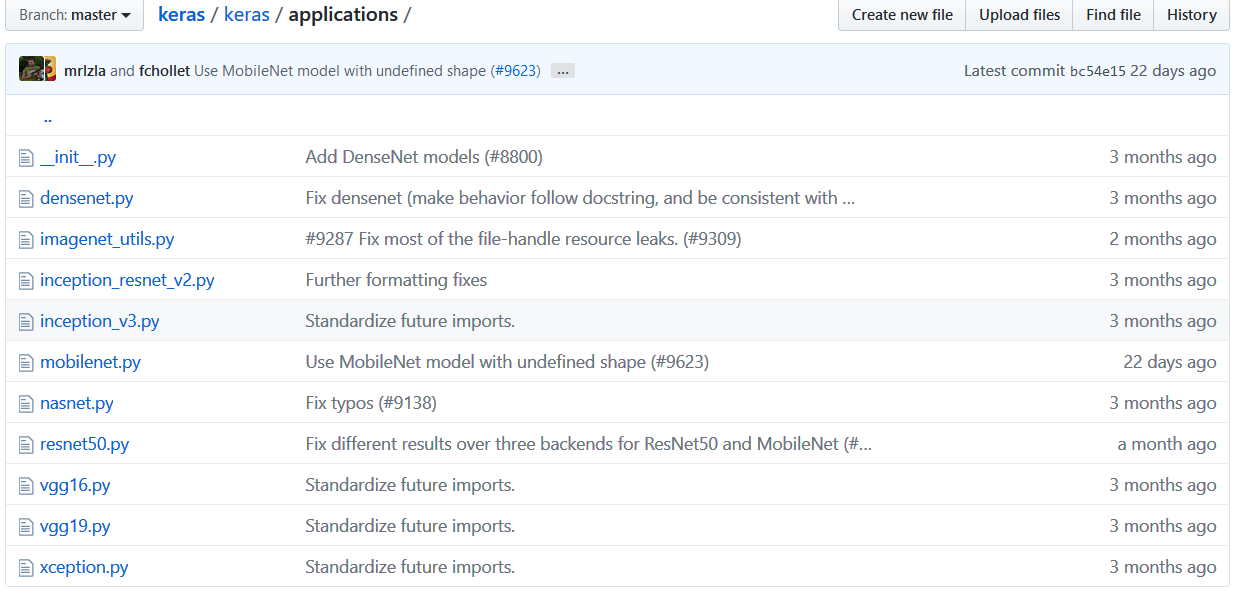Click file icon next to resnet50.py
The height and width of the screenshot is (608, 1250).
coord(26,444)
